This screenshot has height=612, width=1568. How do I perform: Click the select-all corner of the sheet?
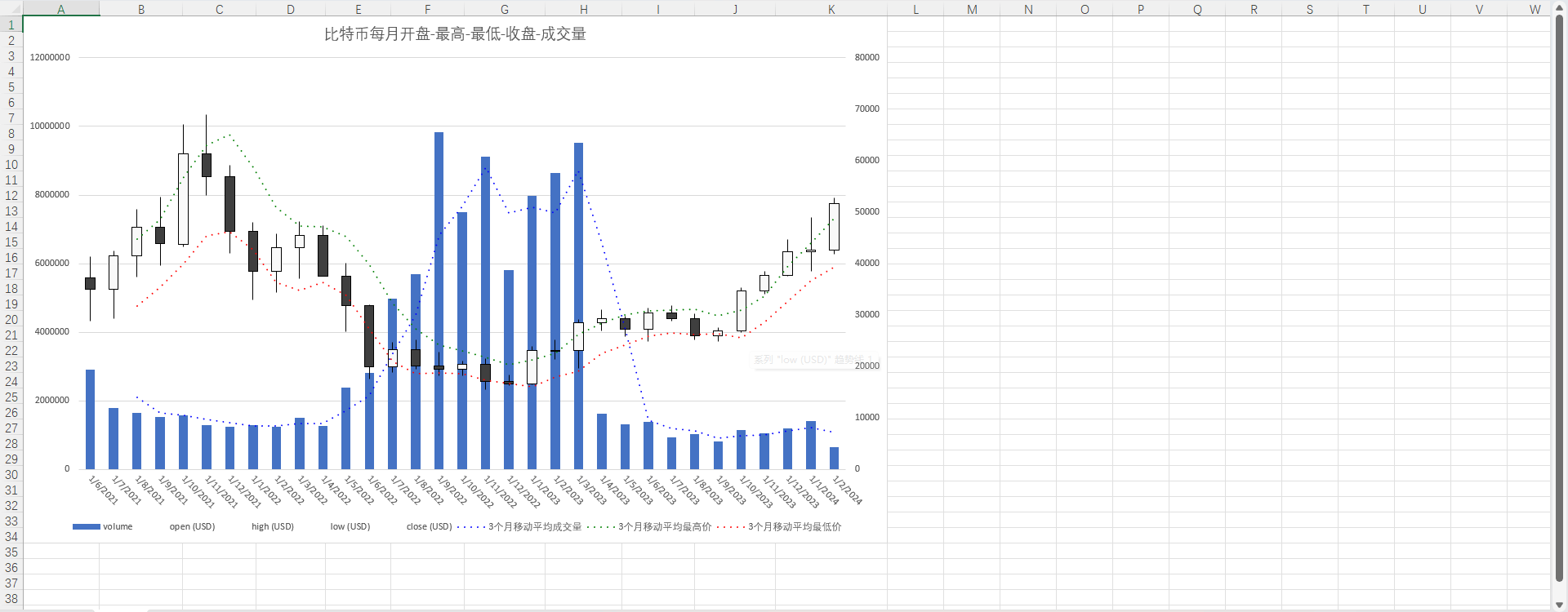click(11, 9)
